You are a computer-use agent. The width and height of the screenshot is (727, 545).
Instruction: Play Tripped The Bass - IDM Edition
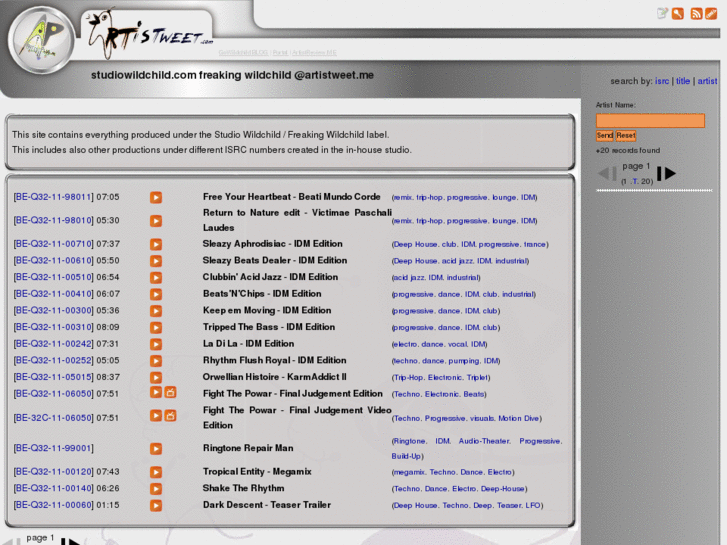(156, 328)
